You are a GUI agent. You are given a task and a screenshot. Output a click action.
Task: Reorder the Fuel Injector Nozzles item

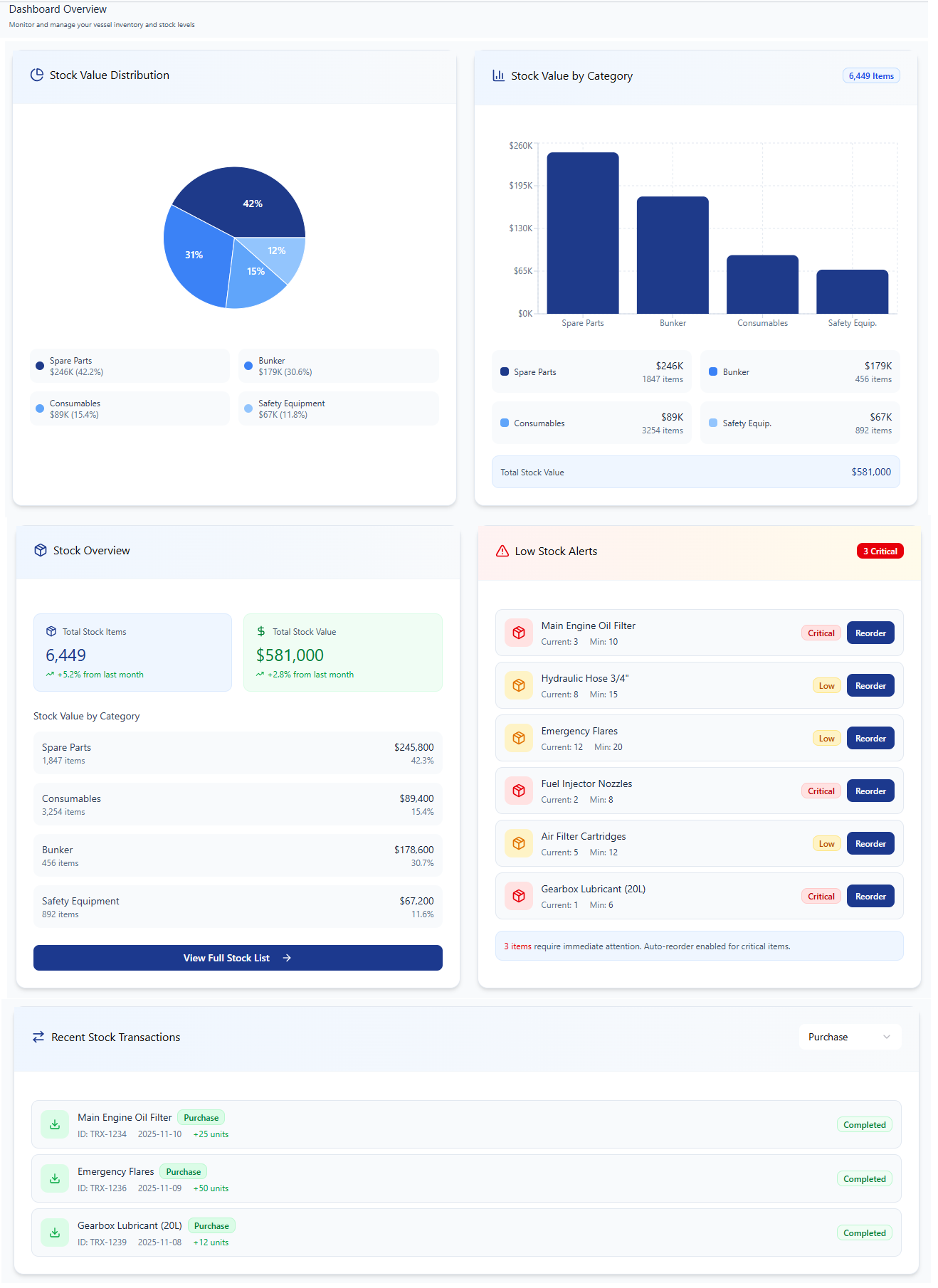coord(870,791)
